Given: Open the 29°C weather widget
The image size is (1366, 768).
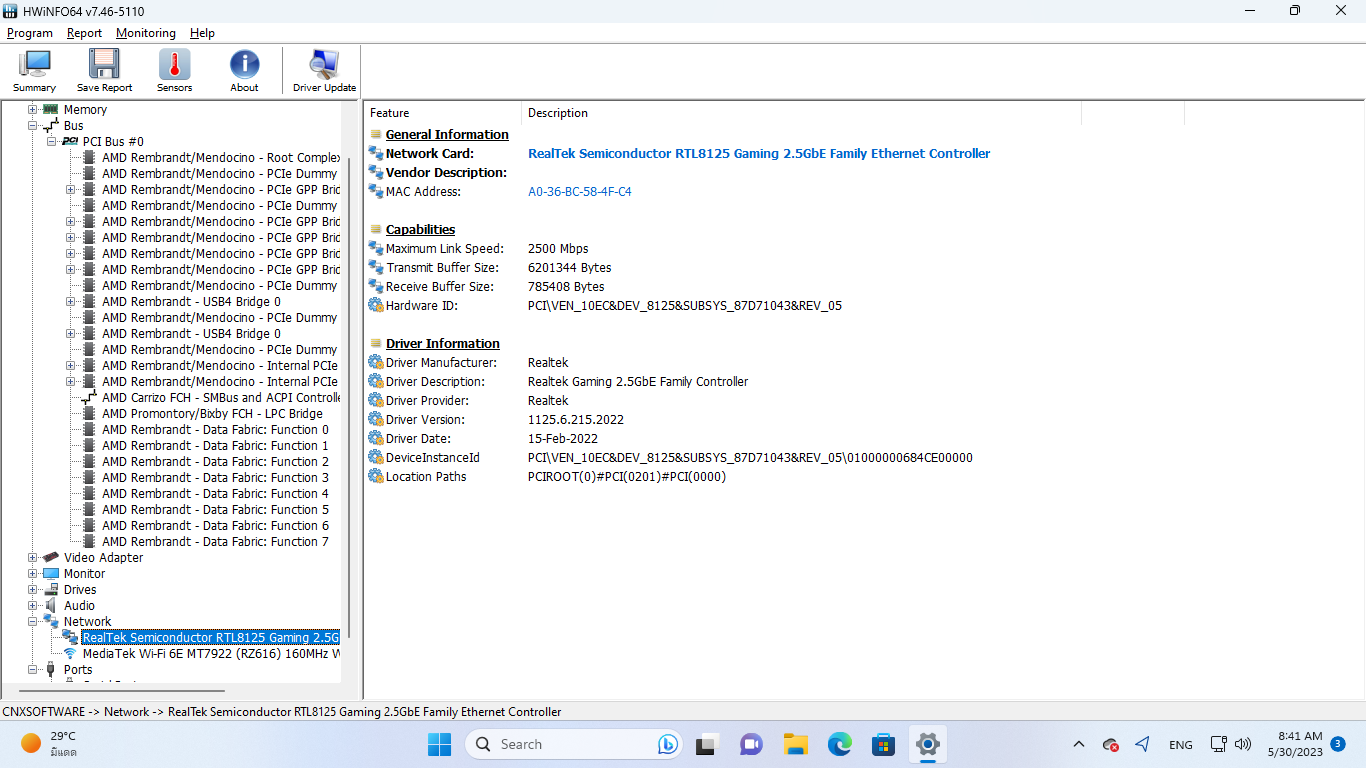Looking at the screenshot, I should click(x=50, y=744).
